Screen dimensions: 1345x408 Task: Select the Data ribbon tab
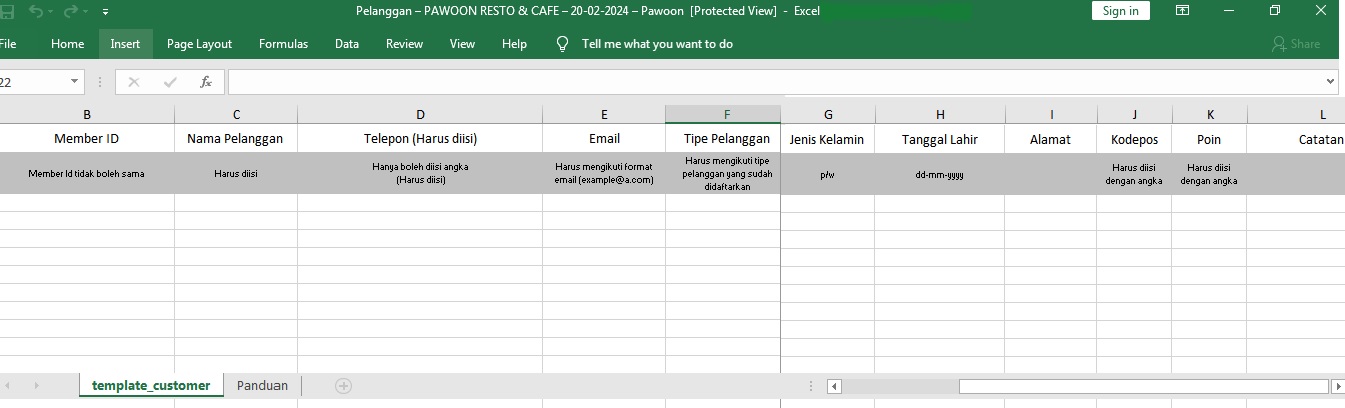[x=347, y=44]
